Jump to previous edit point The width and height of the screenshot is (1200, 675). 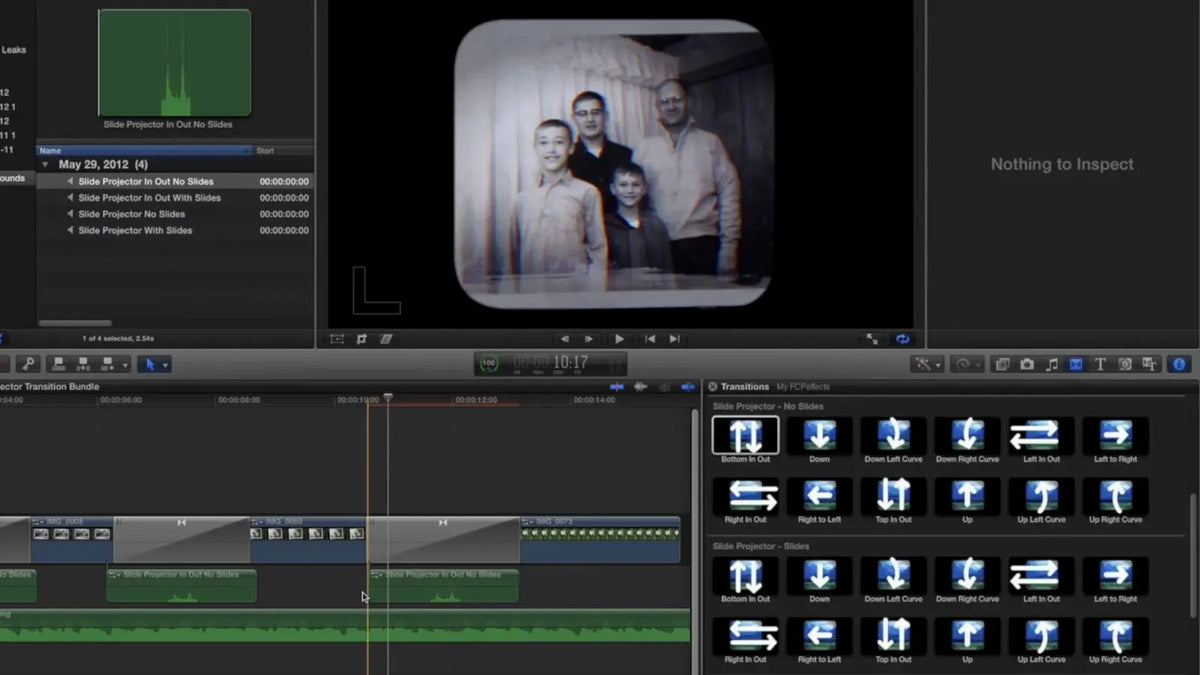tap(651, 339)
